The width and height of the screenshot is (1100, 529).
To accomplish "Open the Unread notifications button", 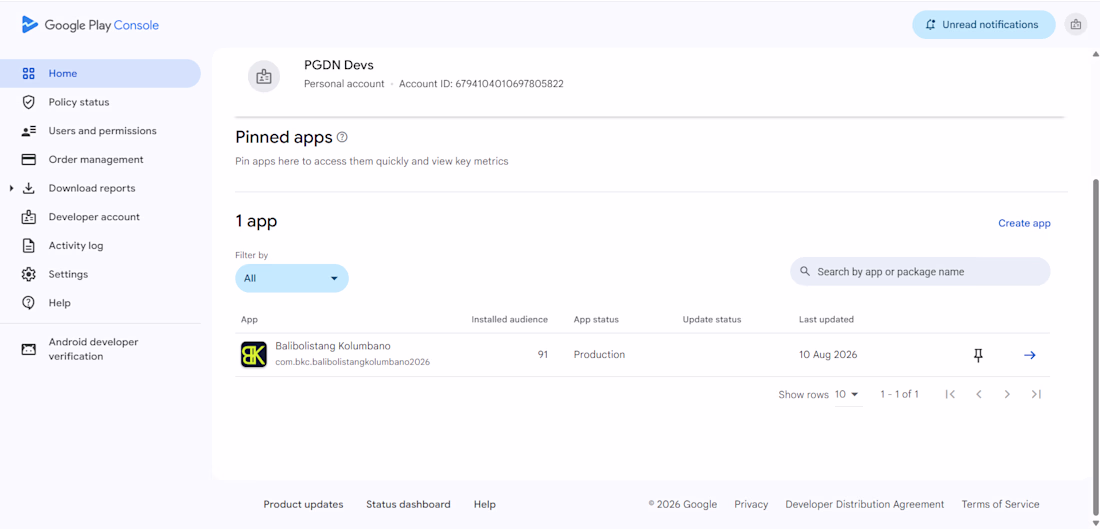I will (984, 25).
